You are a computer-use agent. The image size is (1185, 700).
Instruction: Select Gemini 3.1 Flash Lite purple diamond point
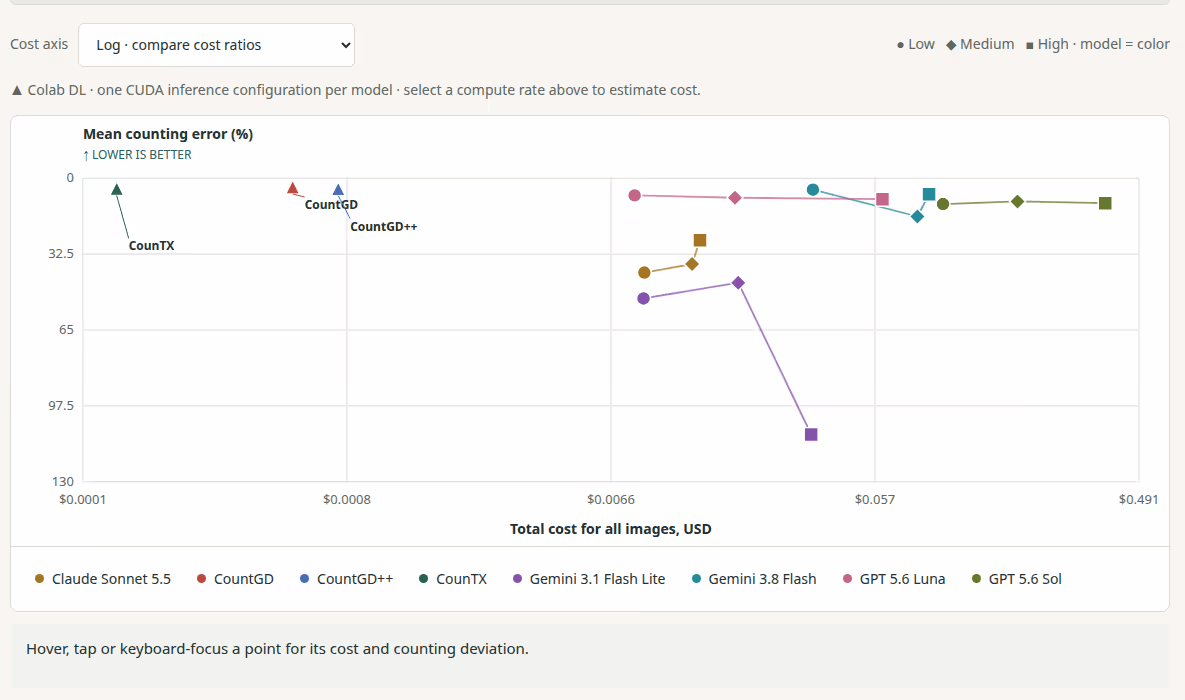[x=738, y=283]
